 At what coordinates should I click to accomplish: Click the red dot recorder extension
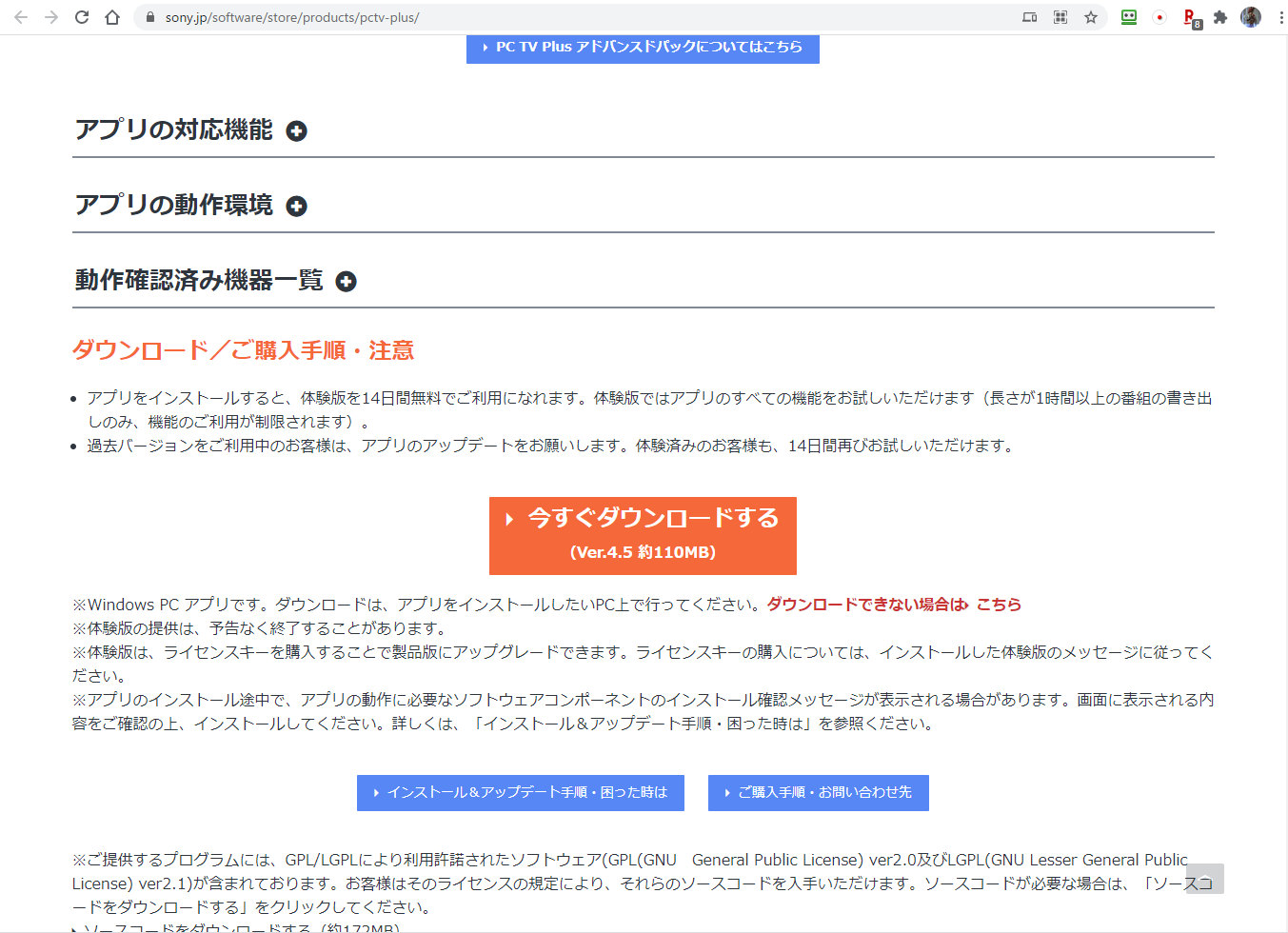pyautogui.click(x=1159, y=17)
